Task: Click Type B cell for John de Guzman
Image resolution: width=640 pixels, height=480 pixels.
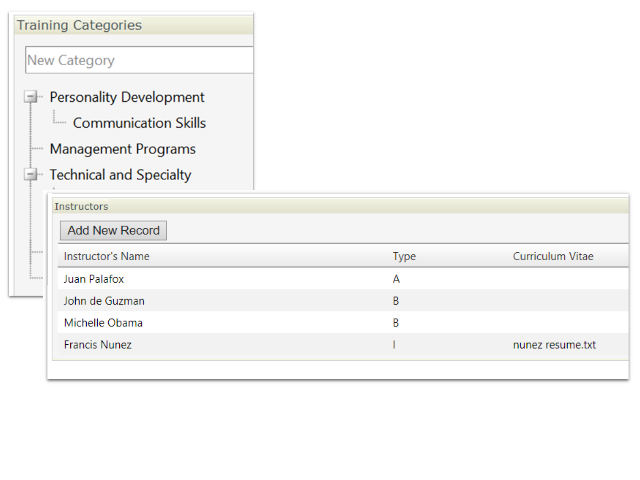Action: [x=396, y=301]
